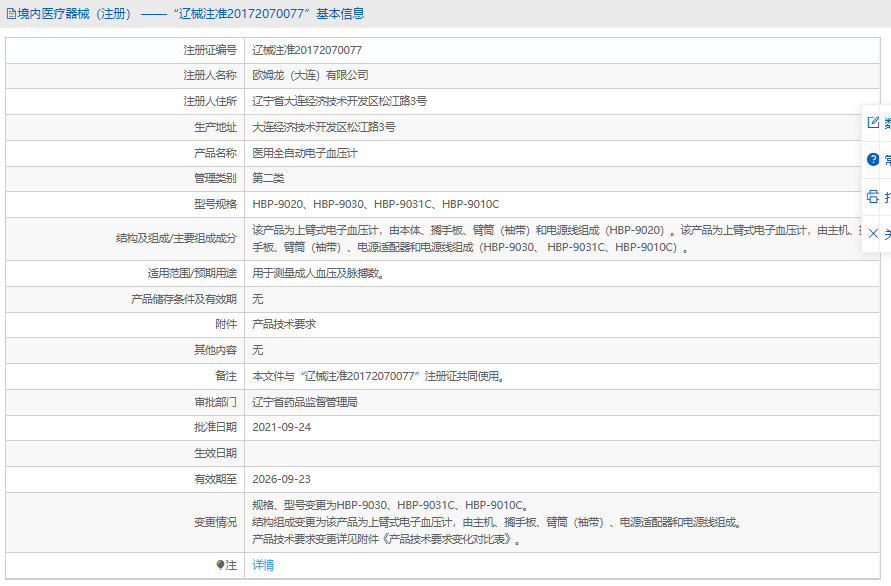
Task: Click production address 大连经济技术开发区松江路3号
Action: pos(323,127)
